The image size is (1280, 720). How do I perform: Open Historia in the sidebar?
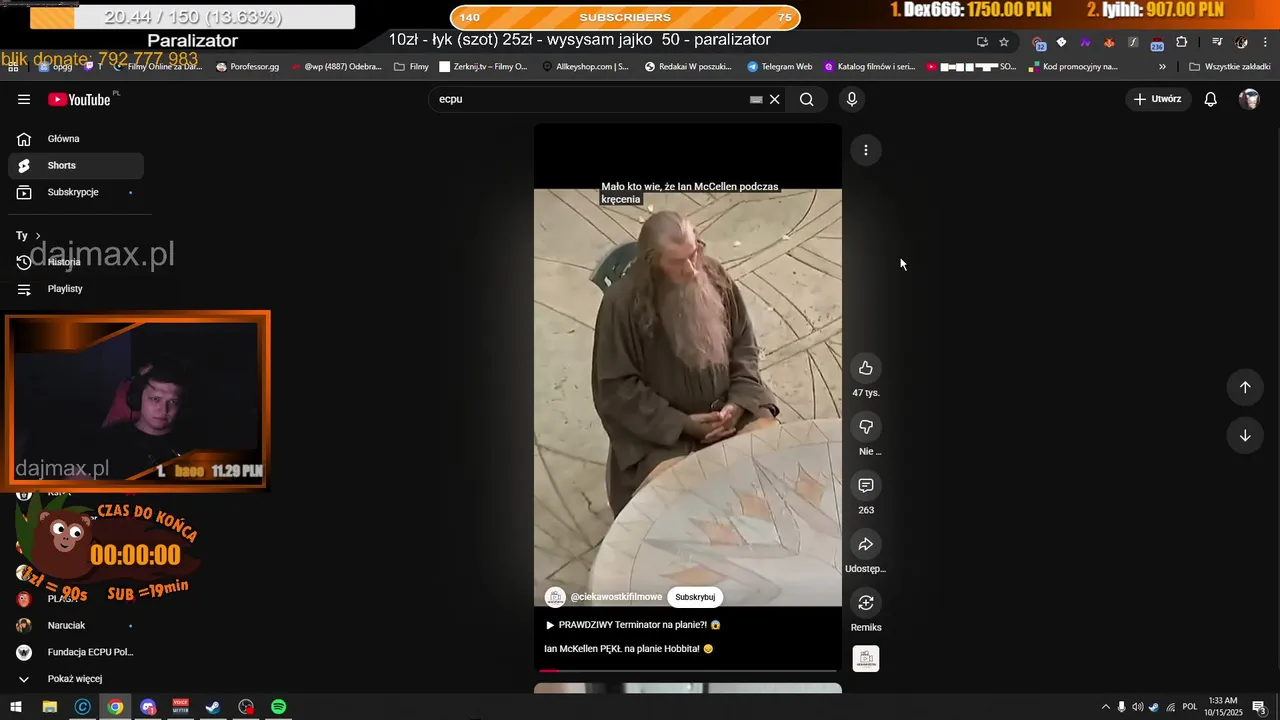[x=76, y=262]
